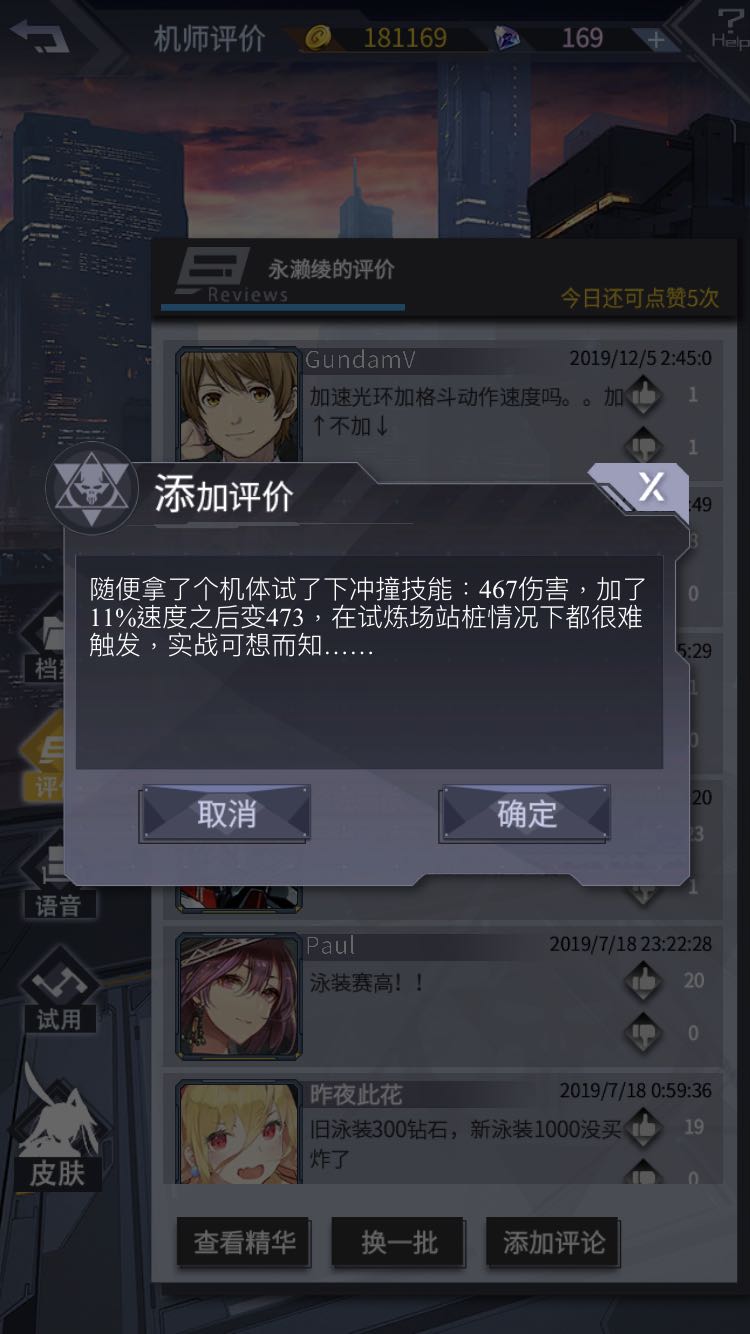The width and height of the screenshot is (750, 1334).
Task: Close the 添加评价 dialog with X
Action: click(x=651, y=488)
